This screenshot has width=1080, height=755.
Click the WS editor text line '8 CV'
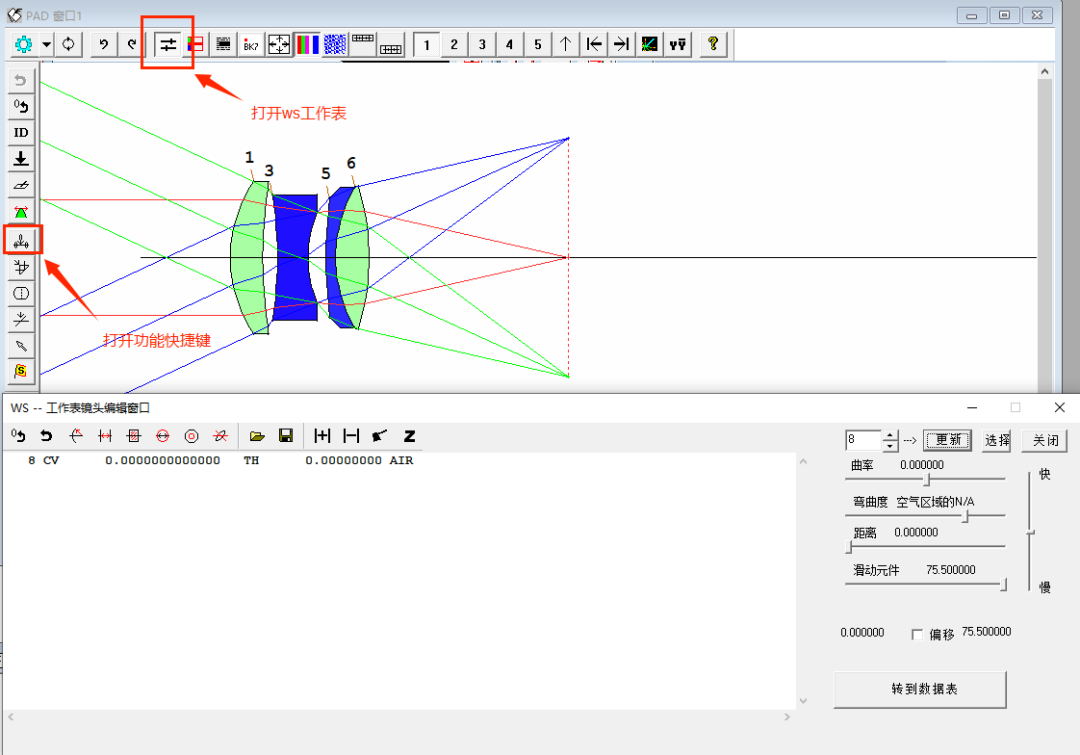point(220,460)
